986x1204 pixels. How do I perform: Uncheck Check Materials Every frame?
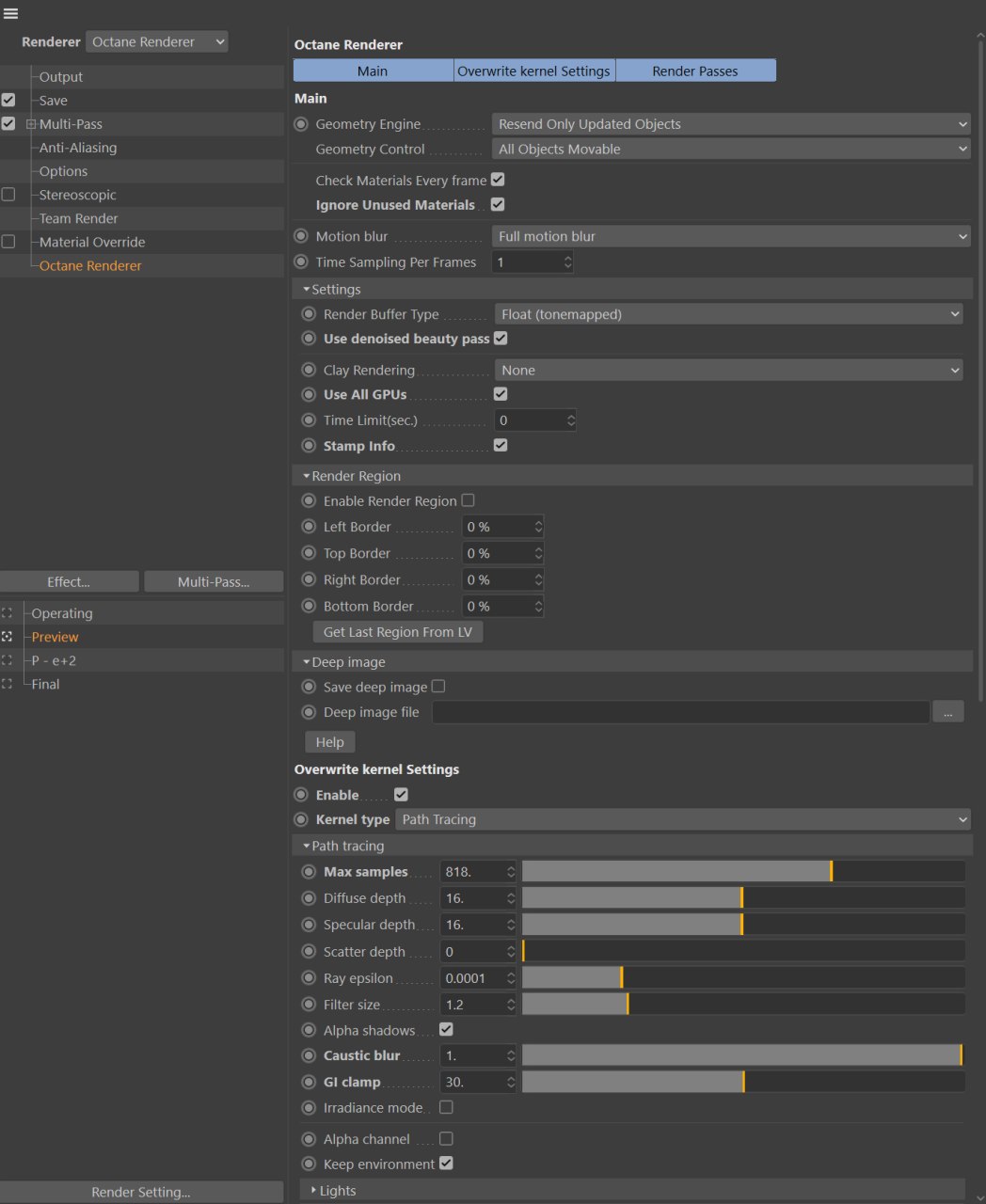pyautogui.click(x=498, y=180)
